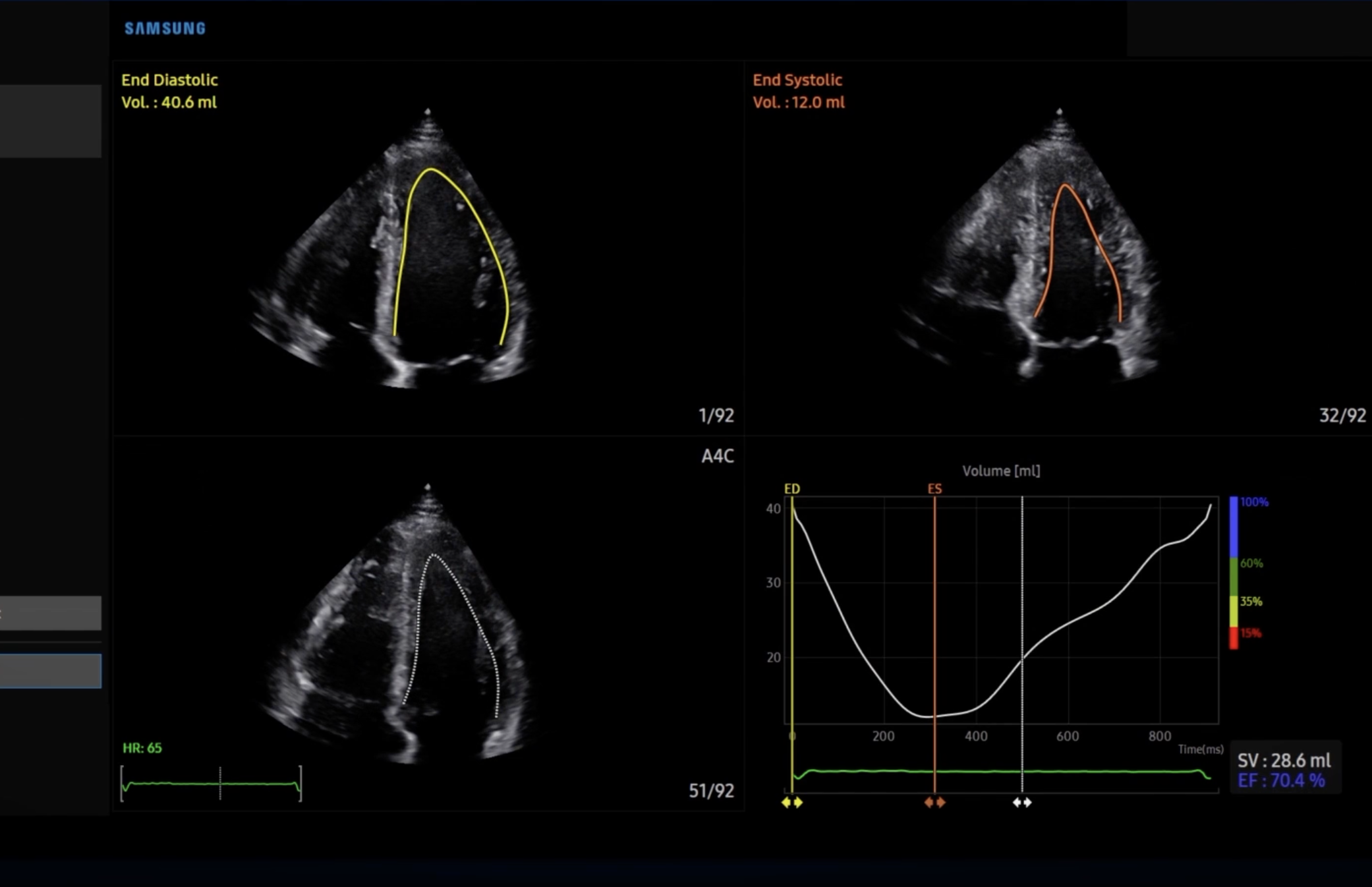Viewport: 1372px width, 887px height.
Task: Click the white current-frame left arrow
Action: coord(1017,802)
